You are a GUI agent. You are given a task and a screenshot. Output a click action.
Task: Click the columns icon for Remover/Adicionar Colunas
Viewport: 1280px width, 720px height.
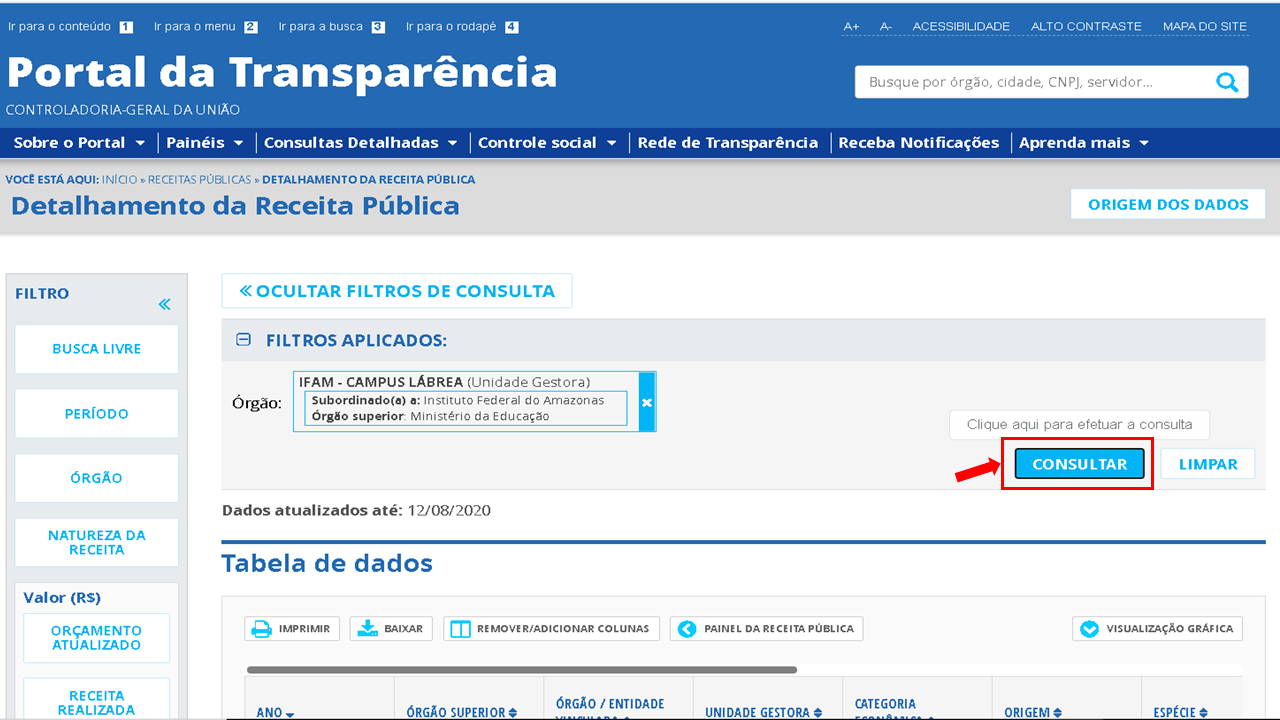(460, 629)
